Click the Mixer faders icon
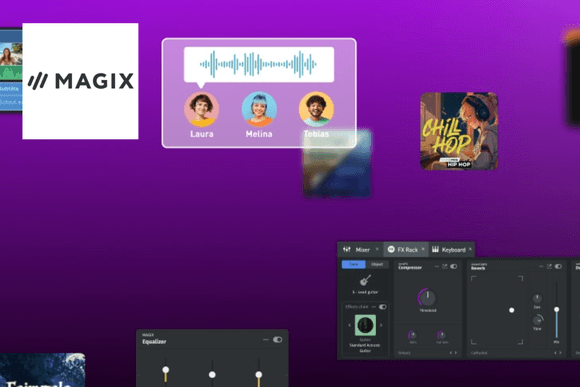Viewport: 580px width, 387px height. (347, 249)
